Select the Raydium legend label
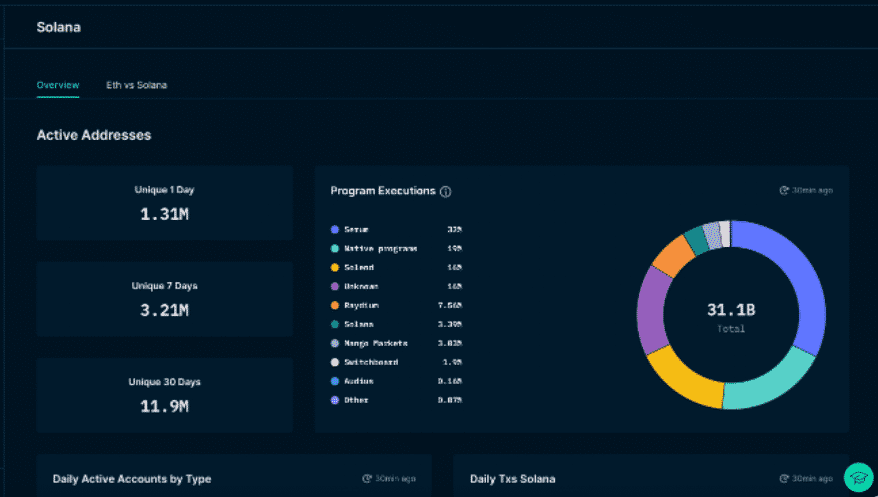This screenshot has width=878, height=497. pyautogui.click(x=361, y=306)
